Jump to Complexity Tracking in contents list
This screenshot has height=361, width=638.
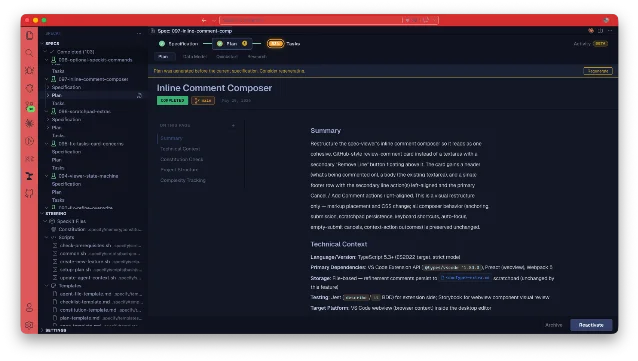183,180
